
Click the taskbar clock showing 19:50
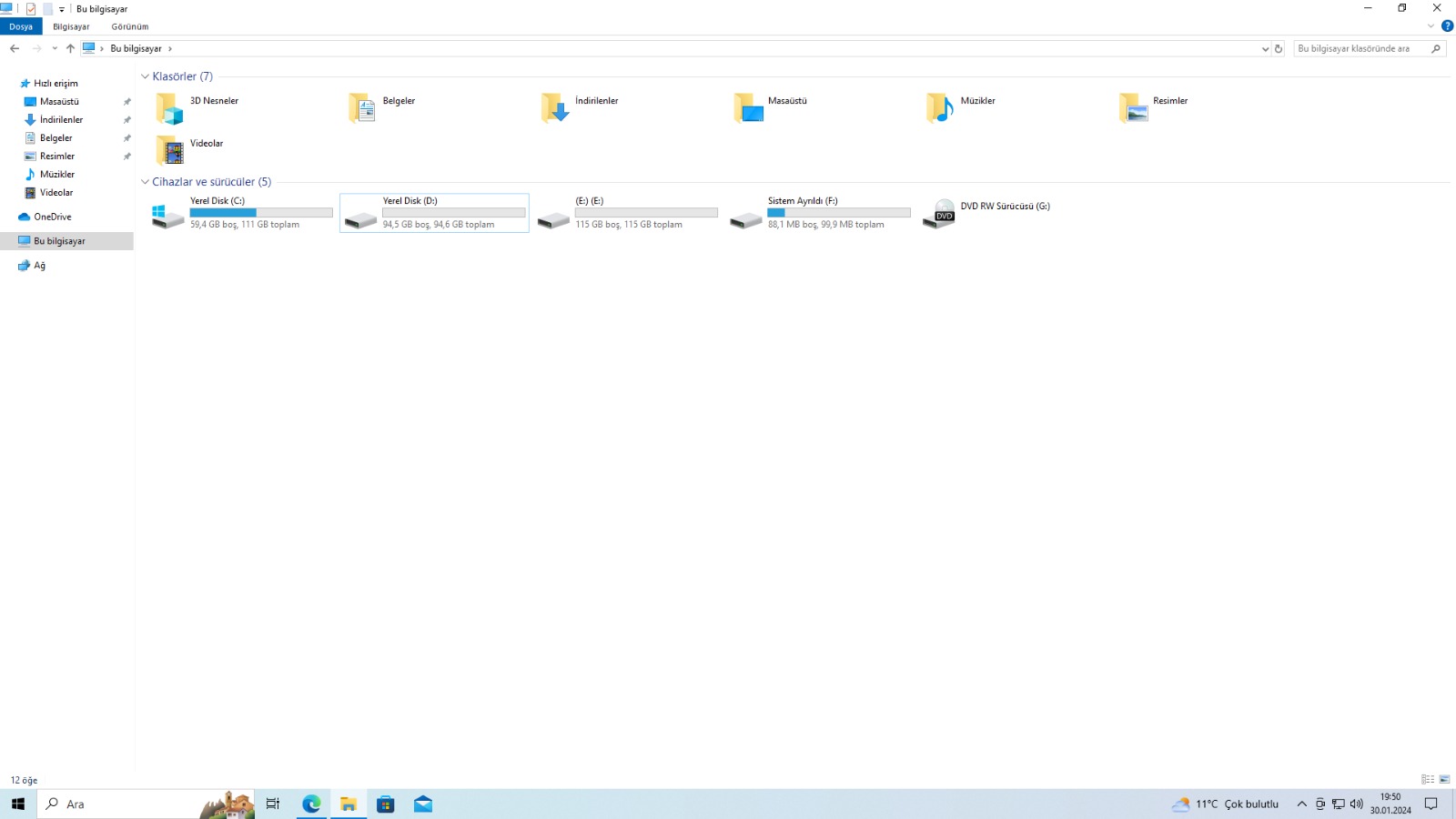pos(1390,804)
